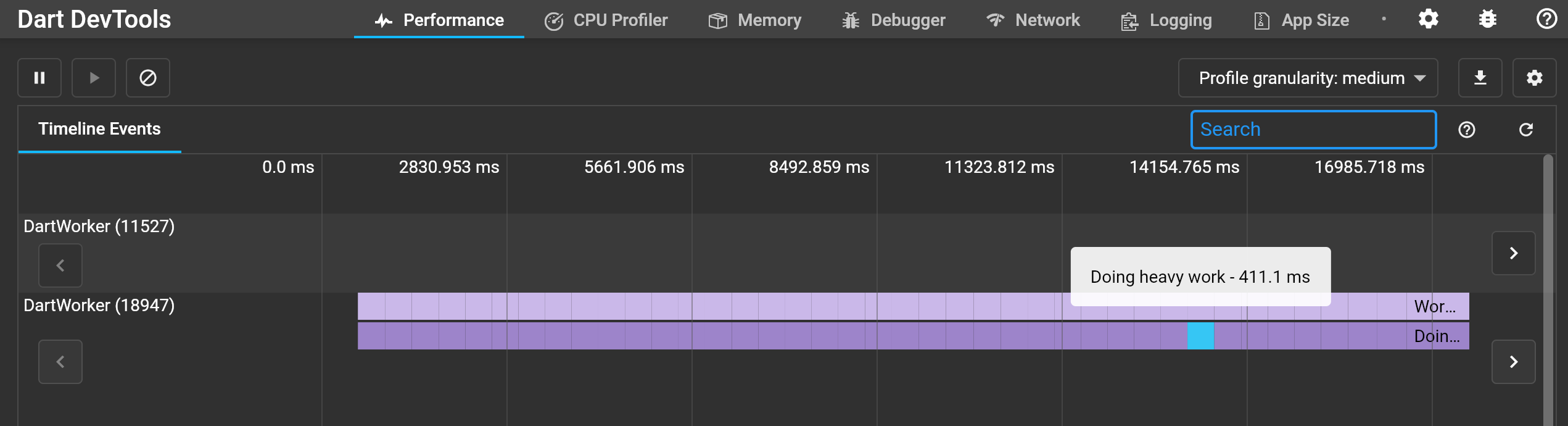Open the Profile granularity dropdown
Image resolution: width=1568 pixels, height=426 pixels.
(x=1308, y=78)
